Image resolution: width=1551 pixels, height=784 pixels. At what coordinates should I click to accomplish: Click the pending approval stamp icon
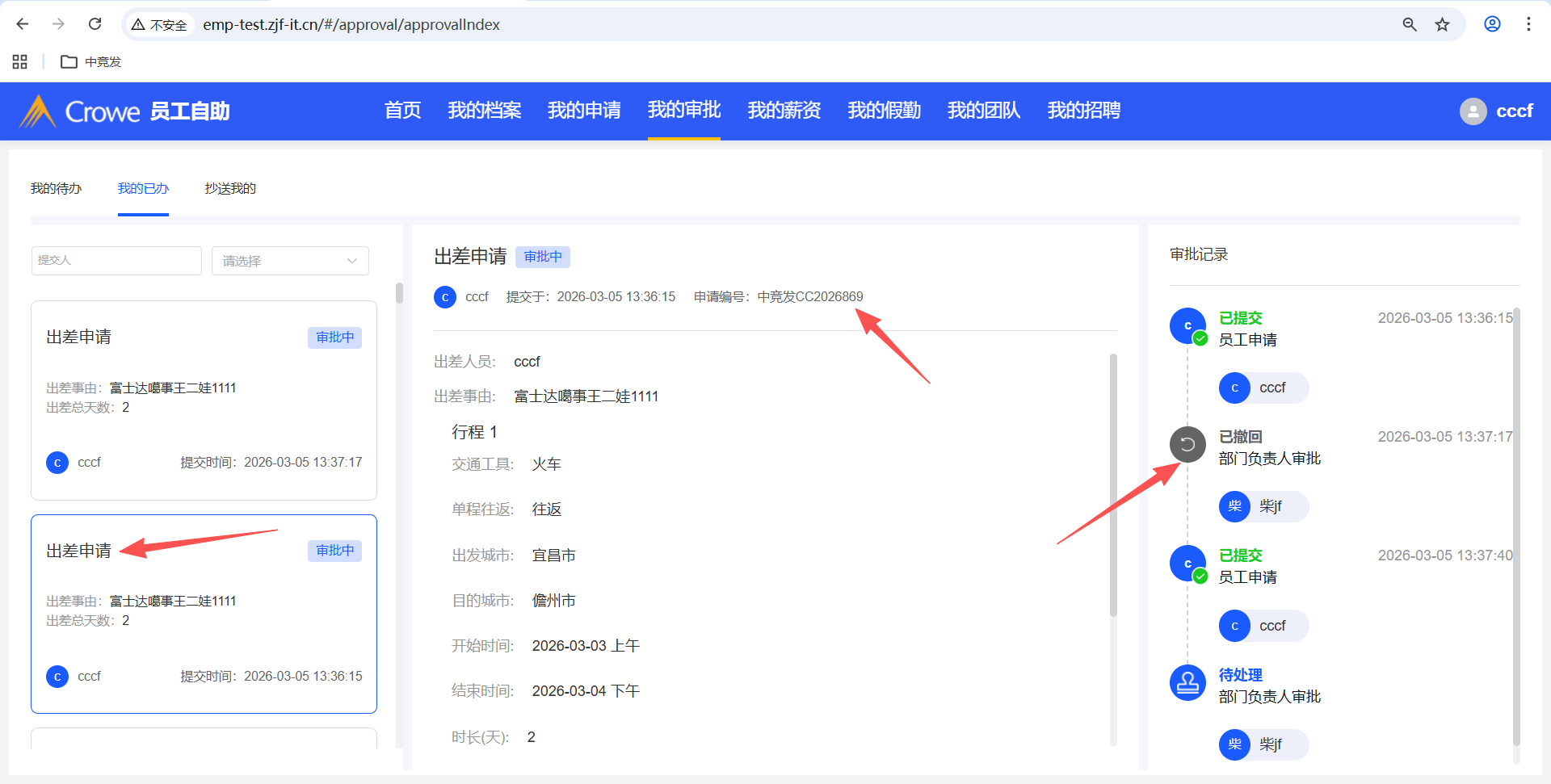1187,682
